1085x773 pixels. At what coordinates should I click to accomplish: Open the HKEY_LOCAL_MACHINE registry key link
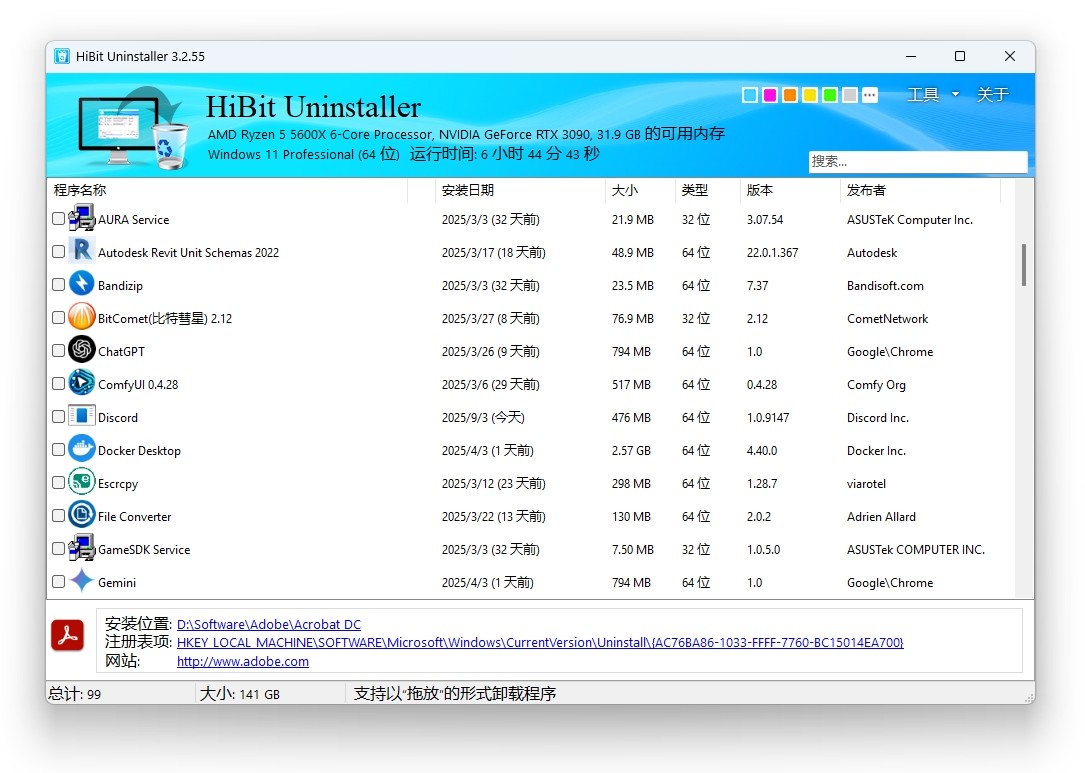(x=540, y=643)
